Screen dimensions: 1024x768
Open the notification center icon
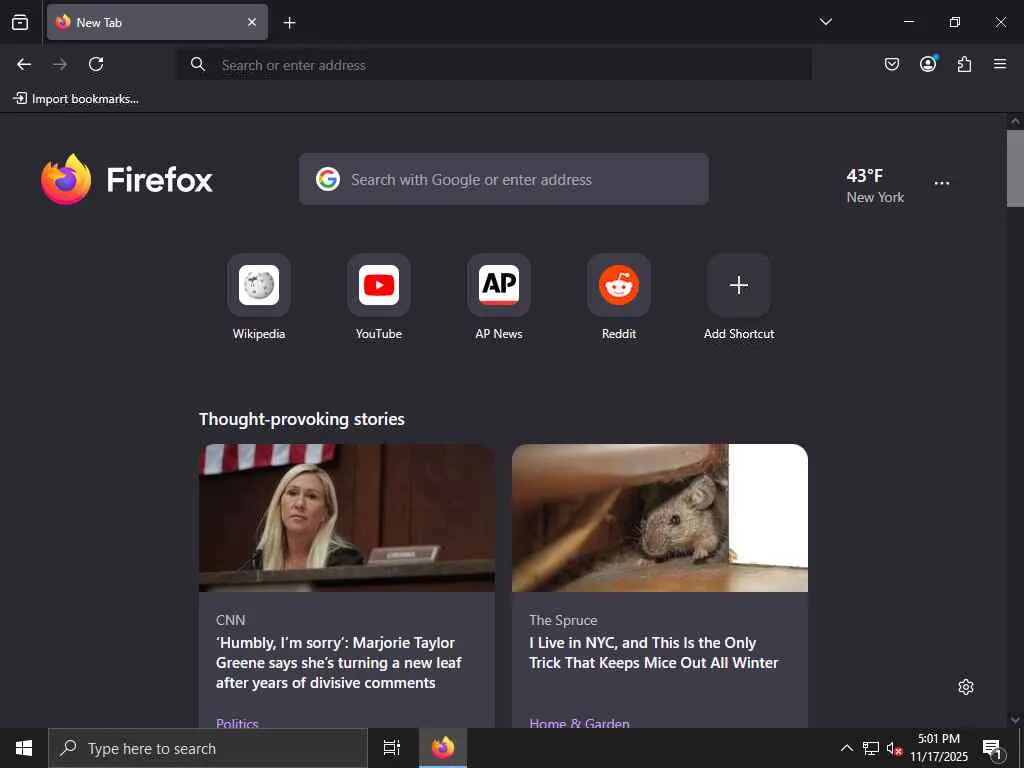tap(993, 748)
